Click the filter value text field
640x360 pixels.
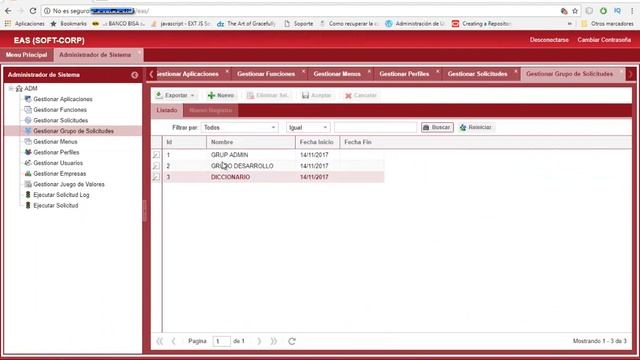[x=376, y=128]
